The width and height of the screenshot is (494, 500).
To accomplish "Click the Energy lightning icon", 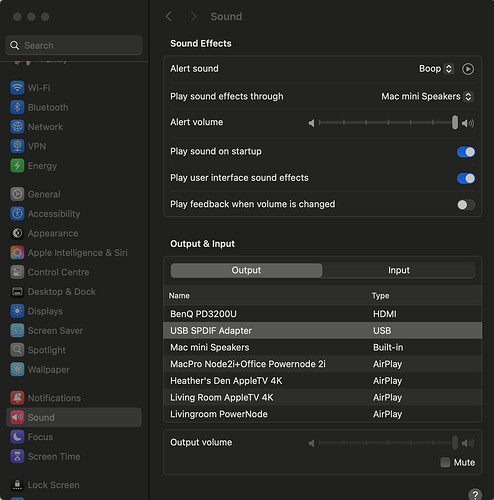I will (x=17, y=166).
